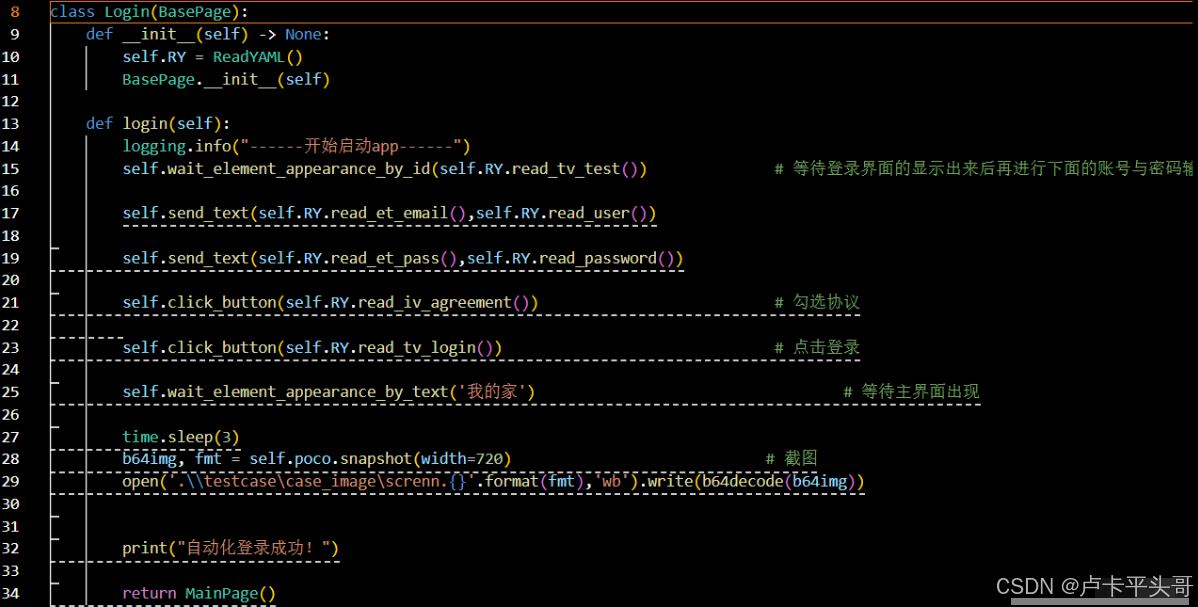Click the "time.sleep(3)" statement
Viewport: 1198px width, 607px height.
coord(181,437)
